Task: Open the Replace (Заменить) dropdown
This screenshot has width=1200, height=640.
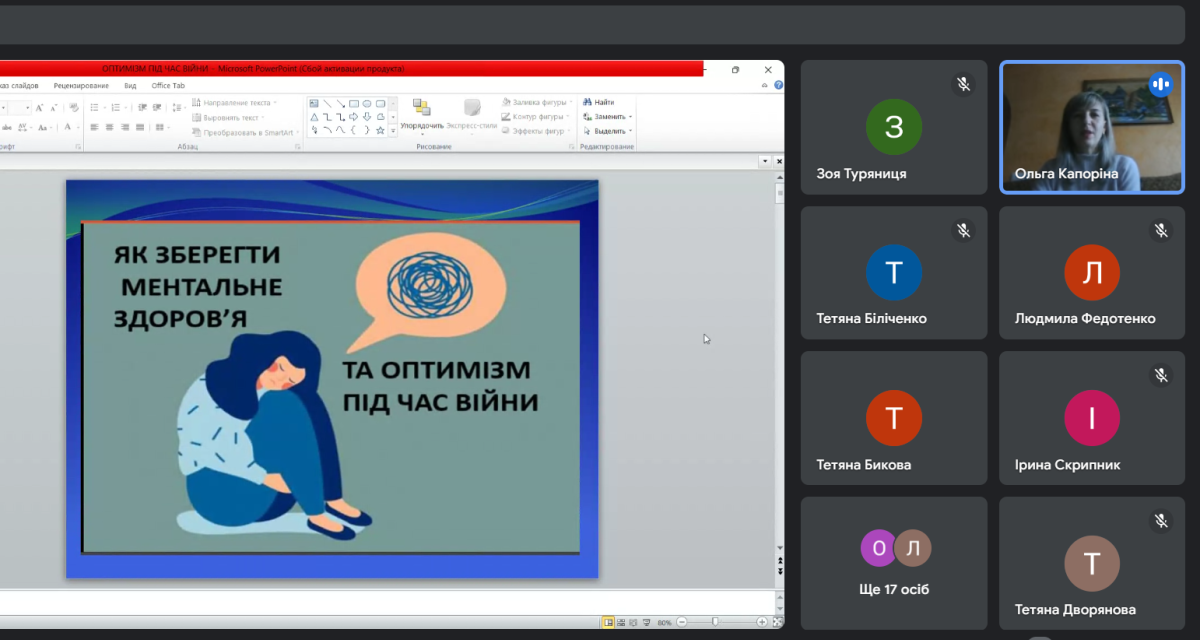Action: click(612, 116)
